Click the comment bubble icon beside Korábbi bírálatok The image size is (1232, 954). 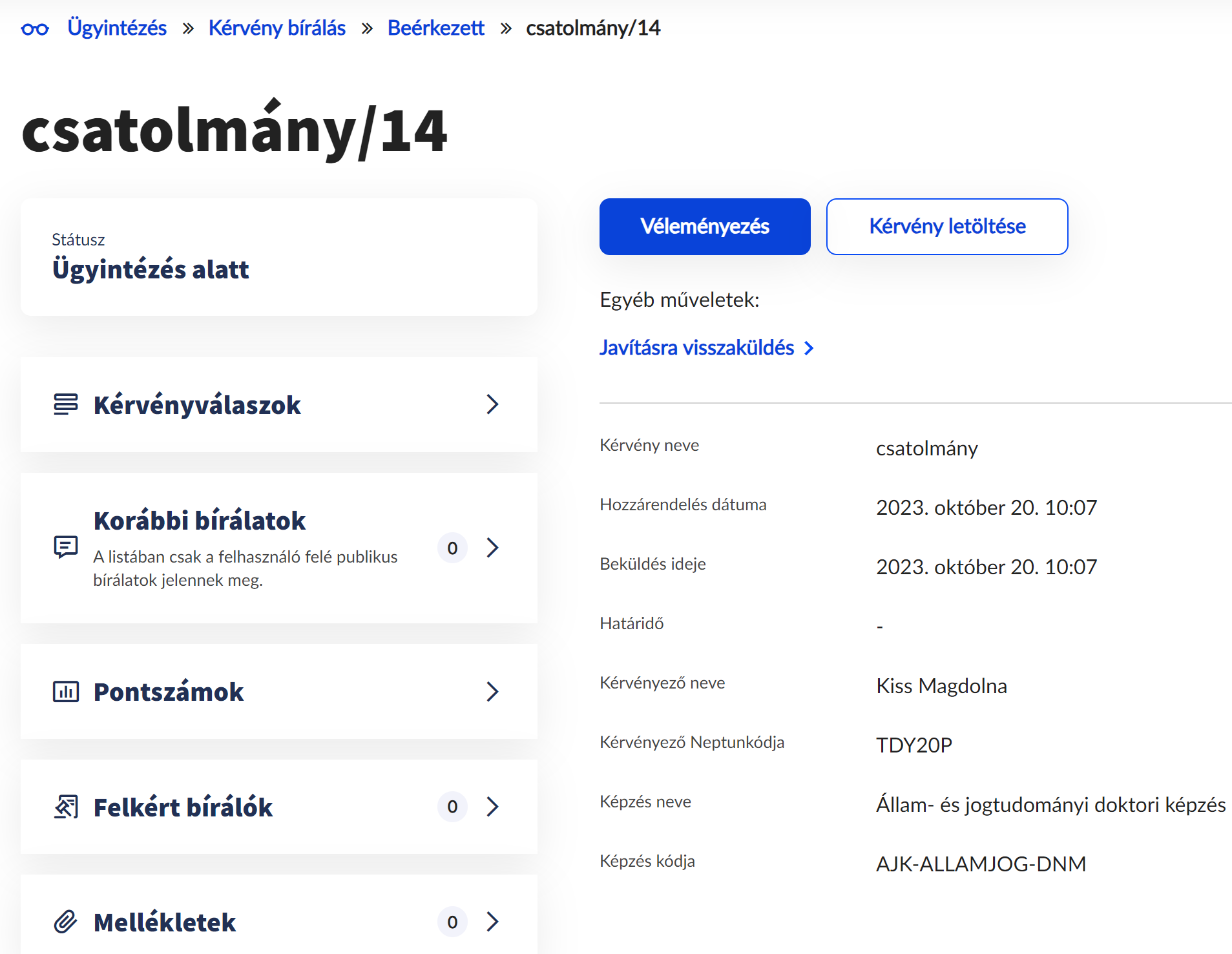pyautogui.click(x=65, y=548)
